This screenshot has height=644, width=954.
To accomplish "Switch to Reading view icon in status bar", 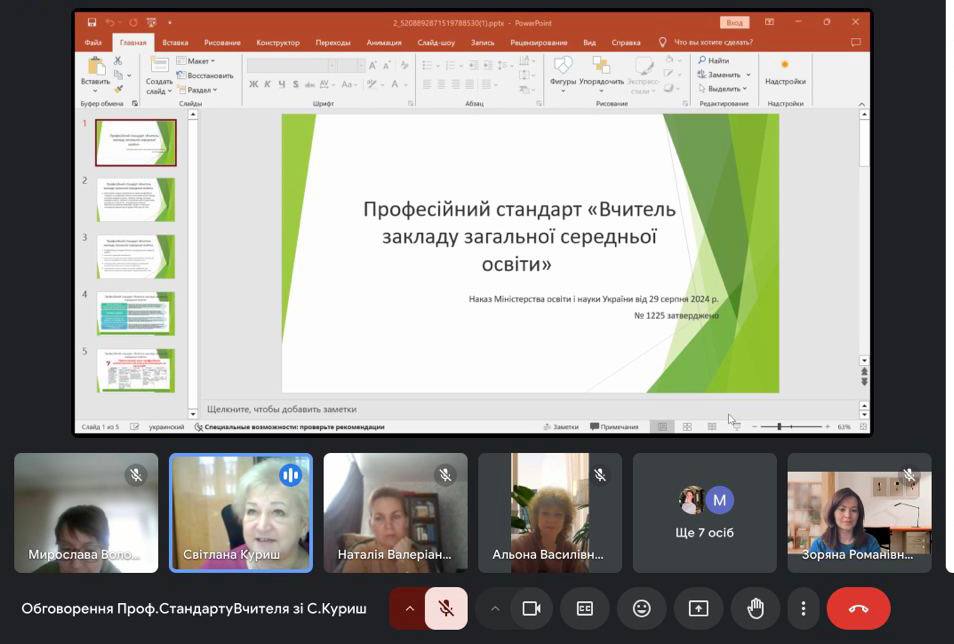I will (711, 427).
